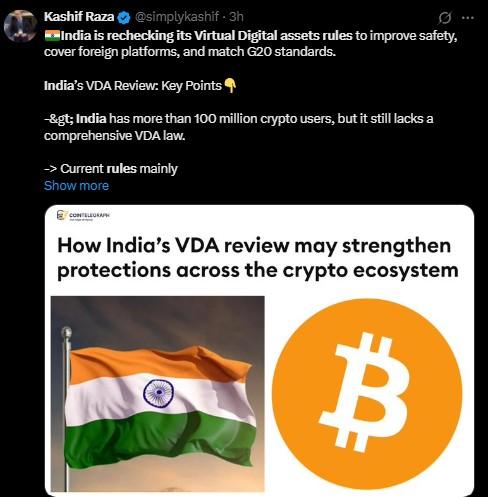Click the Ashoka Chakra on the flag

coord(158,393)
